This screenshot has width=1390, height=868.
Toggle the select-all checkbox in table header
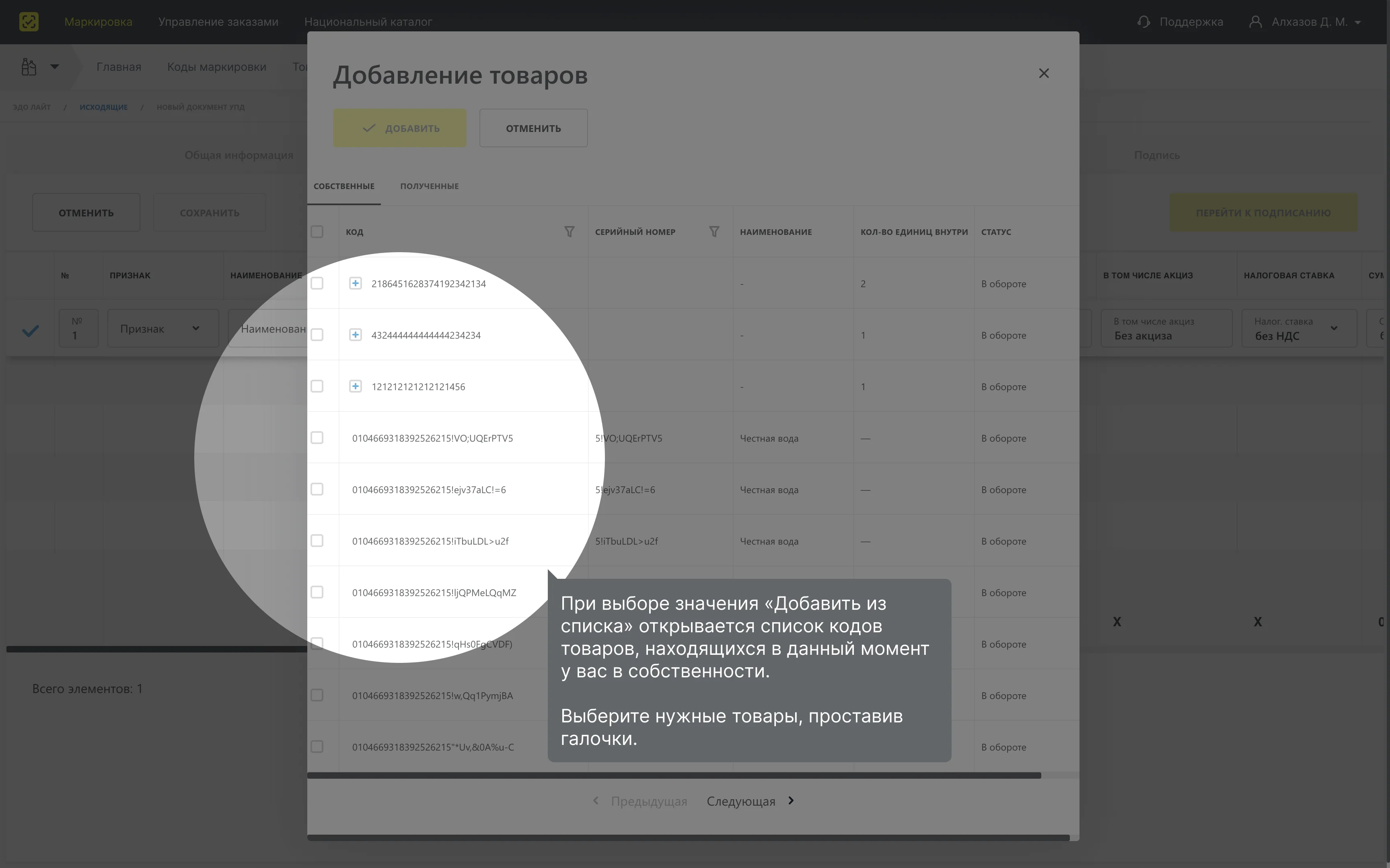click(317, 231)
